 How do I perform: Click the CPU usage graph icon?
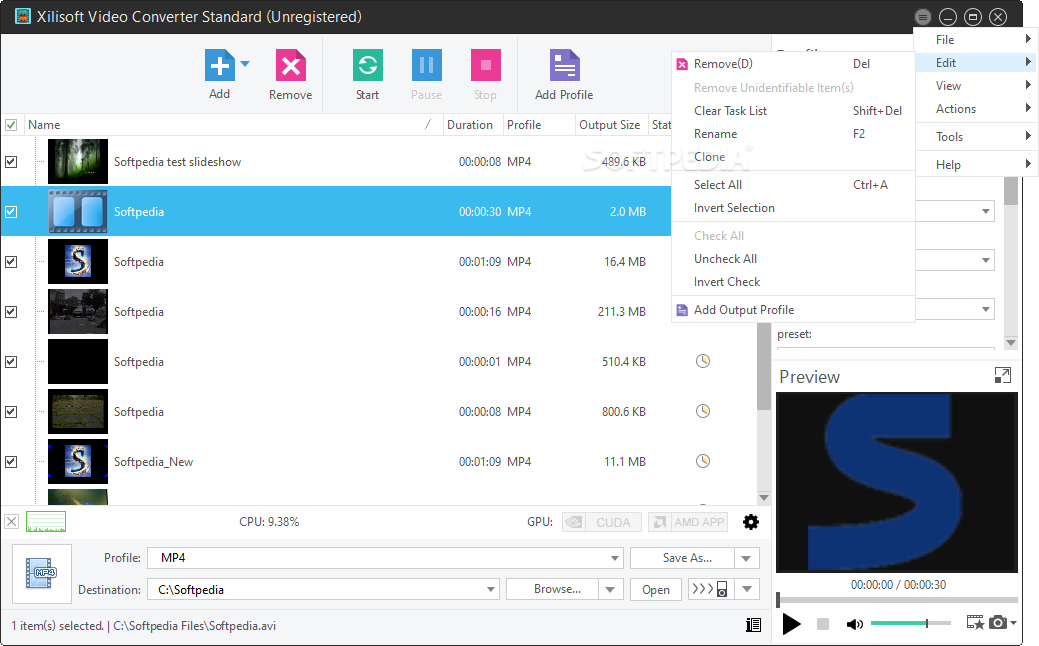(46, 522)
